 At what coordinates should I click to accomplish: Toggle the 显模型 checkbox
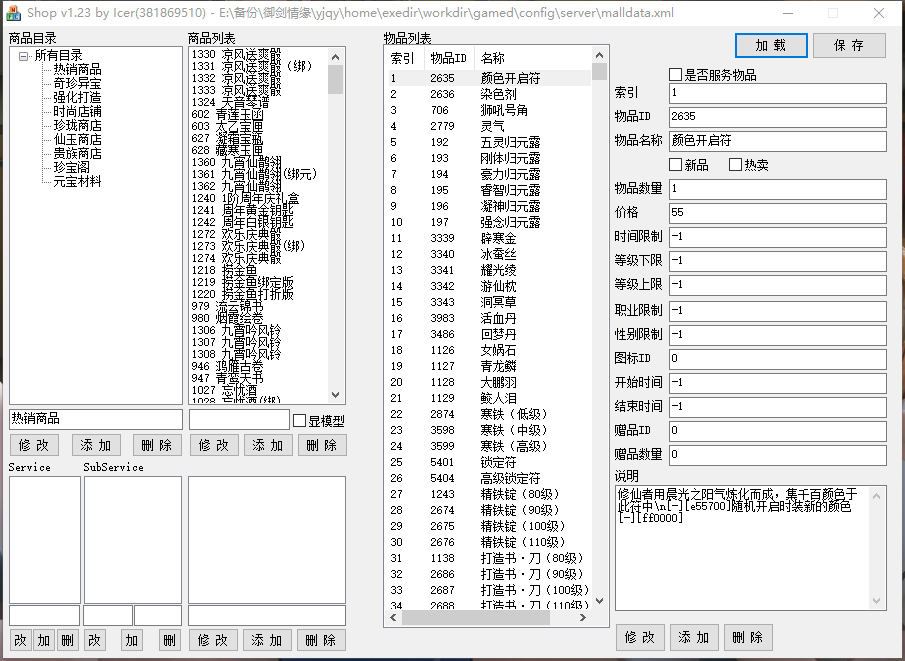pos(300,421)
